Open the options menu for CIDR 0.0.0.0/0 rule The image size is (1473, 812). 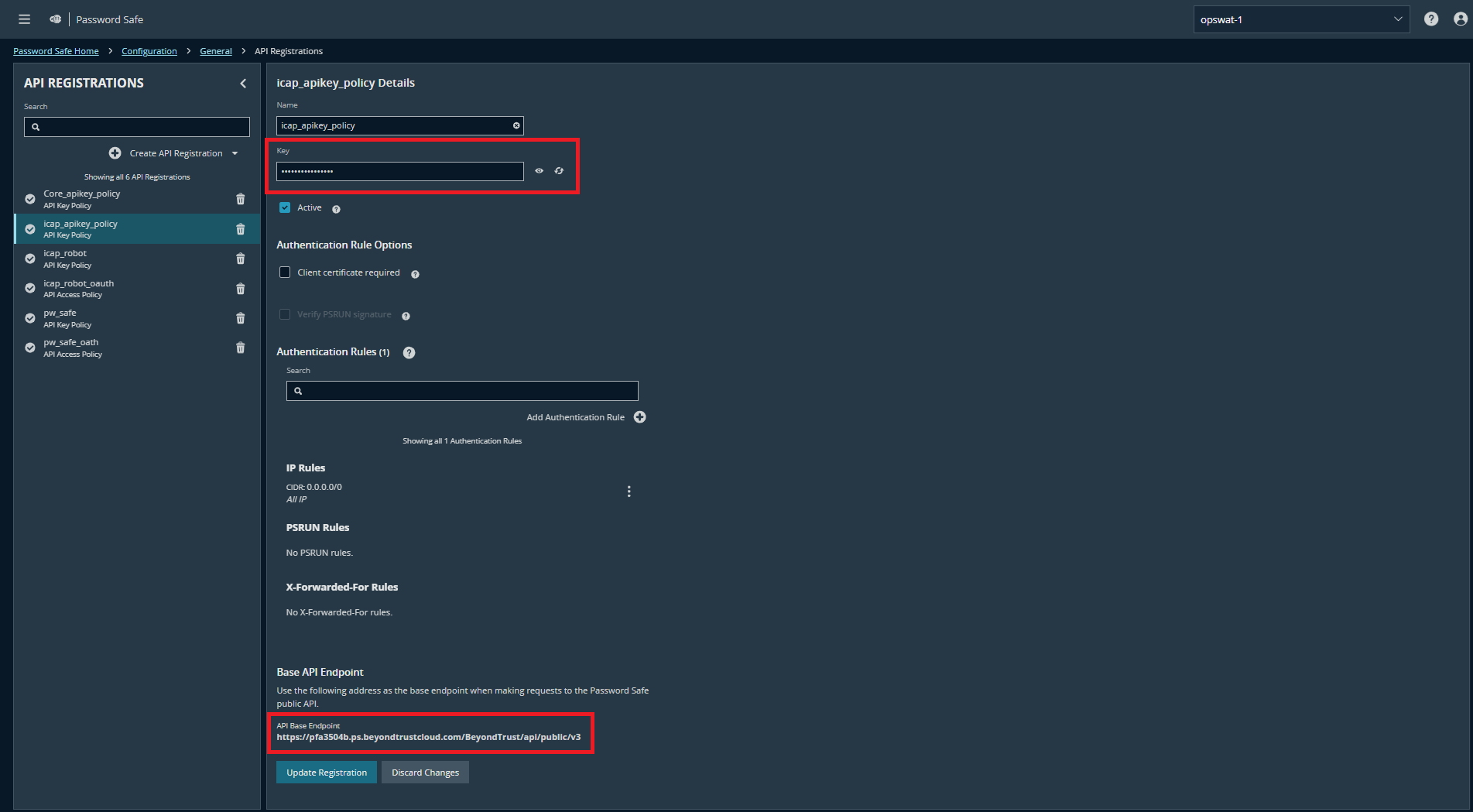click(629, 492)
